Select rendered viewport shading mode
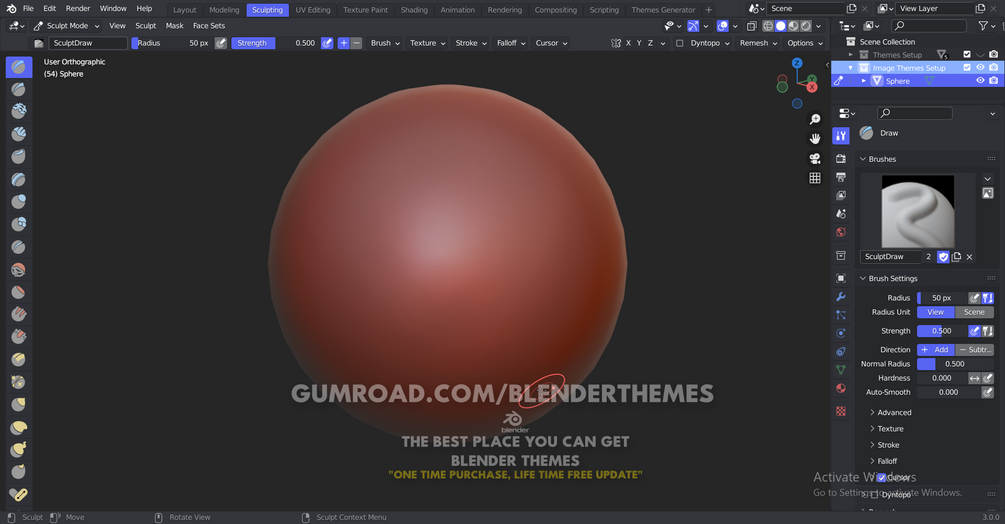This screenshot has width=1005, height=524. 806,26
